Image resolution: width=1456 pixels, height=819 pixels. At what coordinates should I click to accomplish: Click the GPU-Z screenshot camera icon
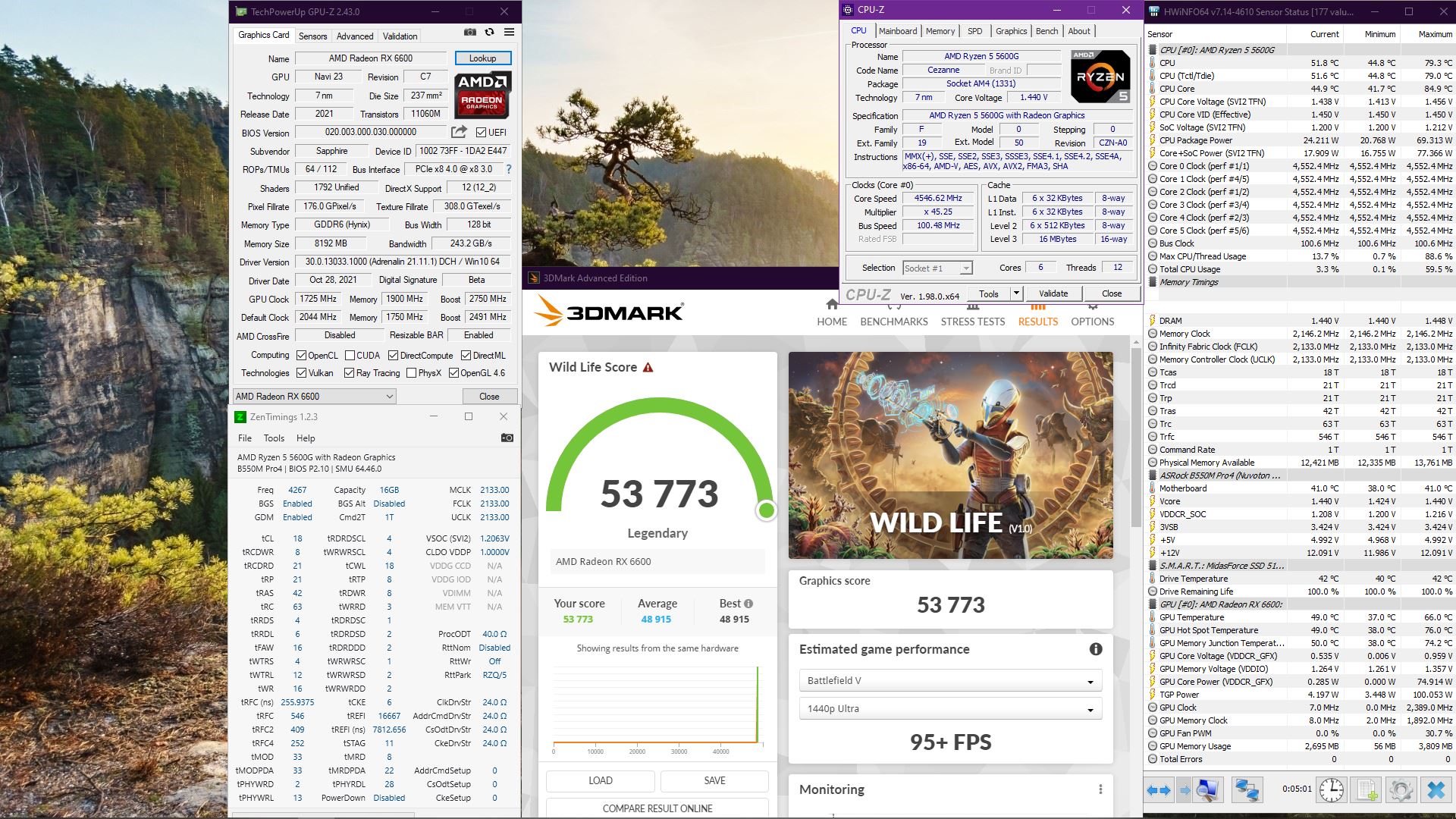[x=470, y=33]
